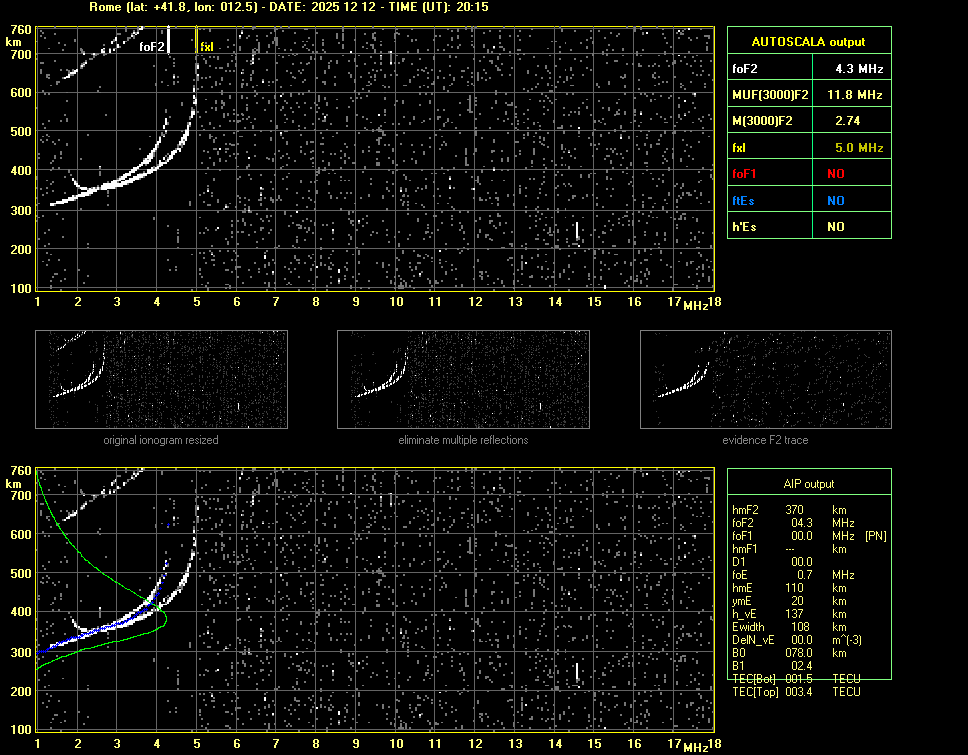The height and width of the screenshot is (755, 968).
Task: Click the yellow fxI marker on top ionogram
Action: pos(206,47)
